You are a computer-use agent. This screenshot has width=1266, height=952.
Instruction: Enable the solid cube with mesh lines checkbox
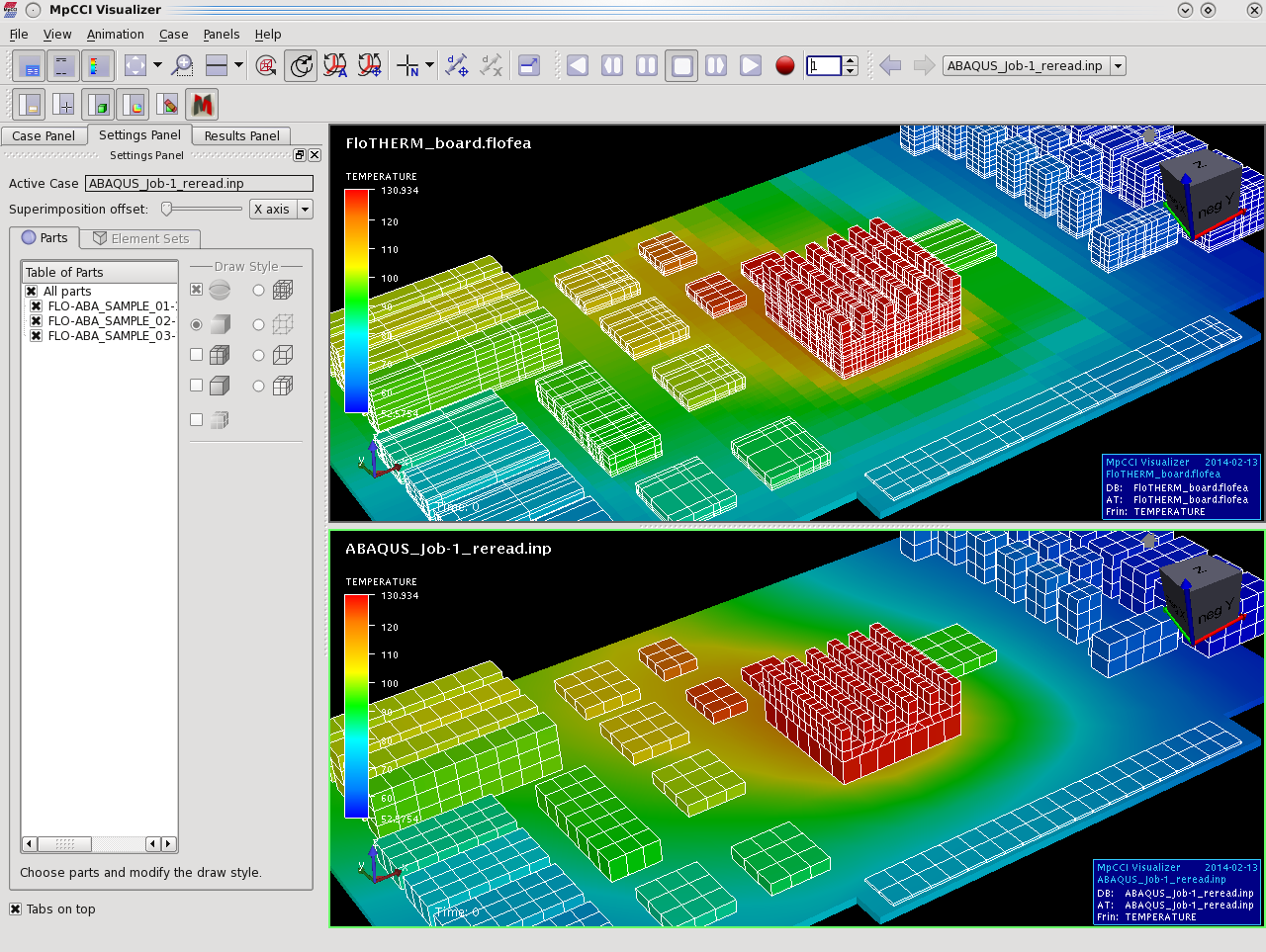[x=196, y=355]
